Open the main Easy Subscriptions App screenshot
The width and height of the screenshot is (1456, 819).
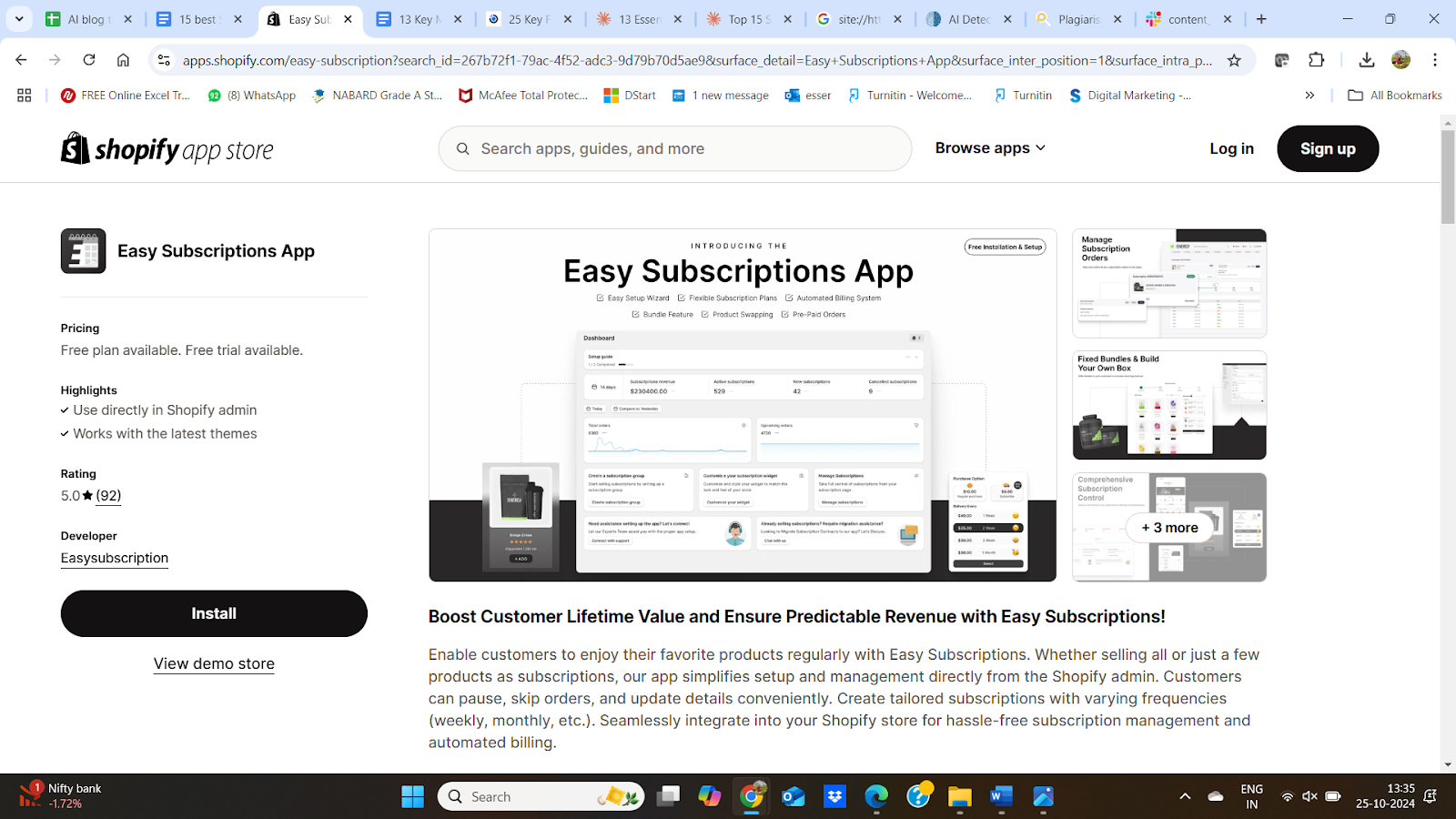743,405
